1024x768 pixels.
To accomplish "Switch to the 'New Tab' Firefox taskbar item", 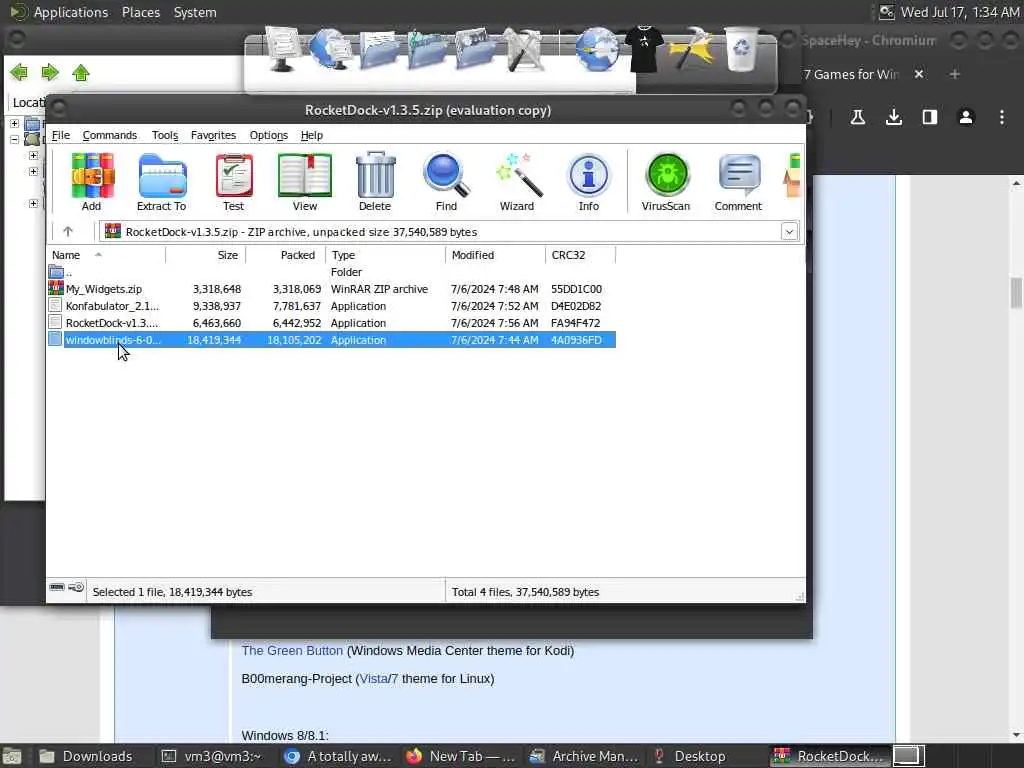I will click(460, 756).
